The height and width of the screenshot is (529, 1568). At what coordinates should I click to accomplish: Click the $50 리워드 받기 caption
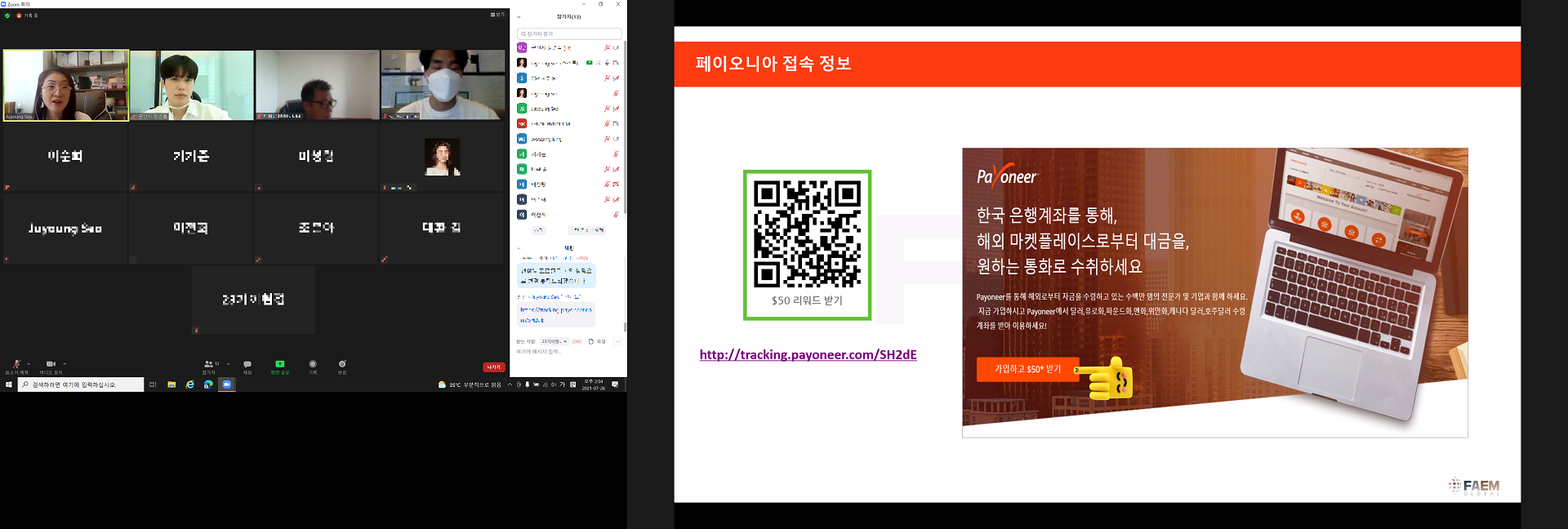(x=807, y=300)
